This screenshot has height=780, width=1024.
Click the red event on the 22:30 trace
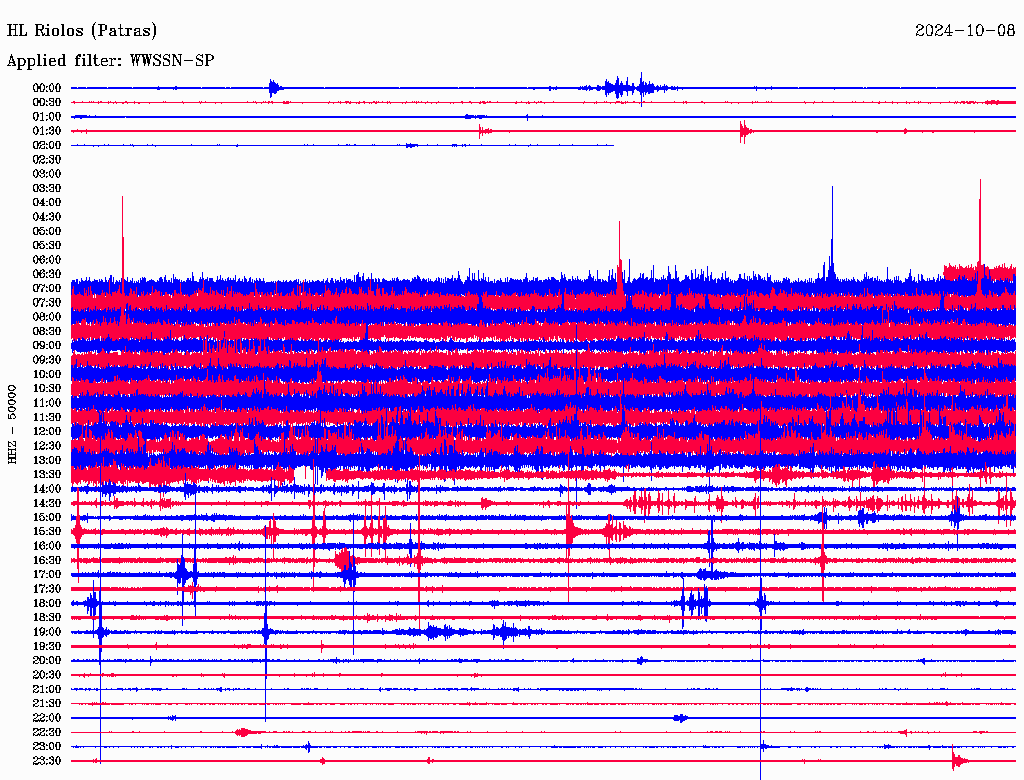[243, 732]
